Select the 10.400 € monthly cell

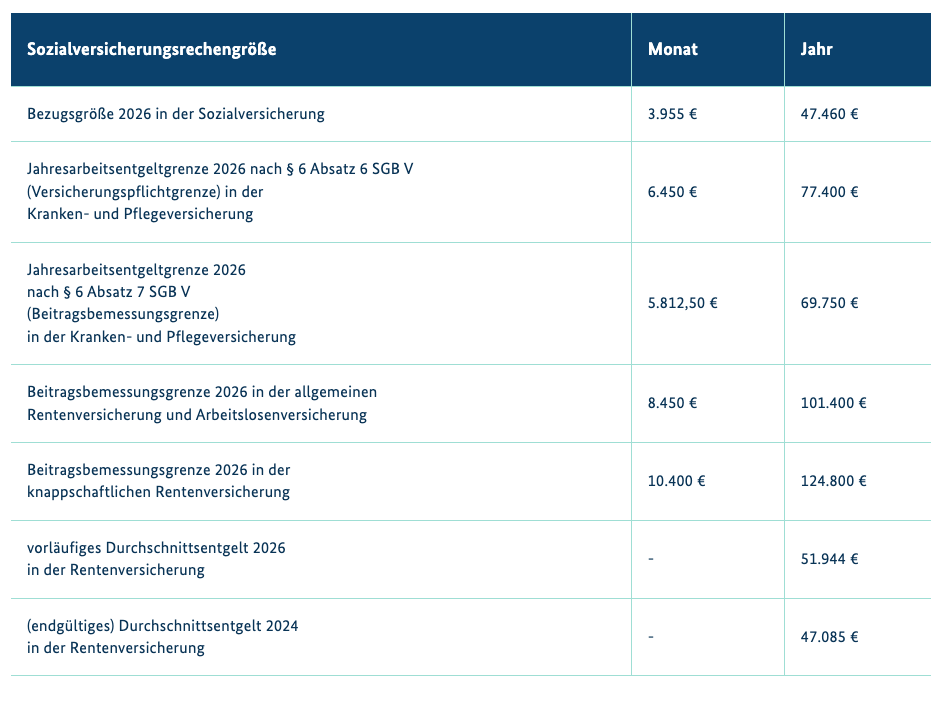point(676,481)
